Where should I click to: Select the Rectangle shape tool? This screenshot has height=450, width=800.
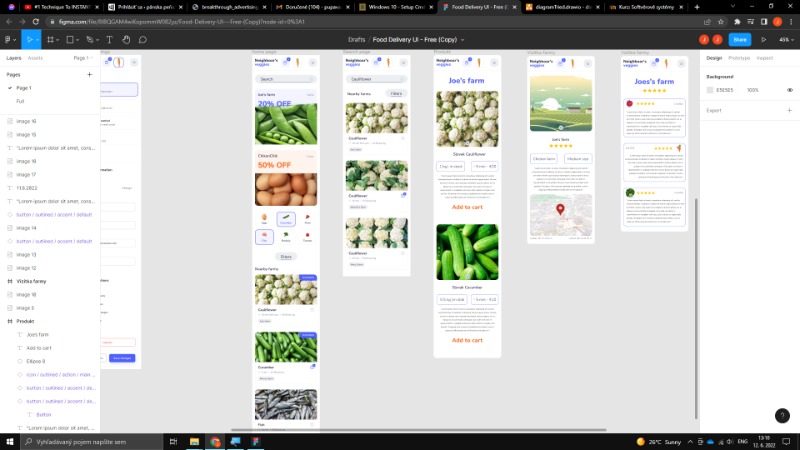pos(70,39)
